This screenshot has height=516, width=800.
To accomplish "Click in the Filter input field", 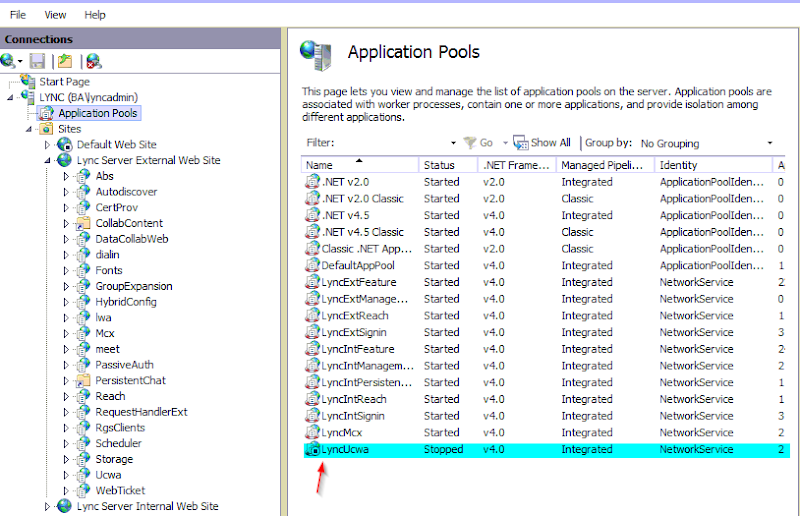I will (x=393, y=143).
